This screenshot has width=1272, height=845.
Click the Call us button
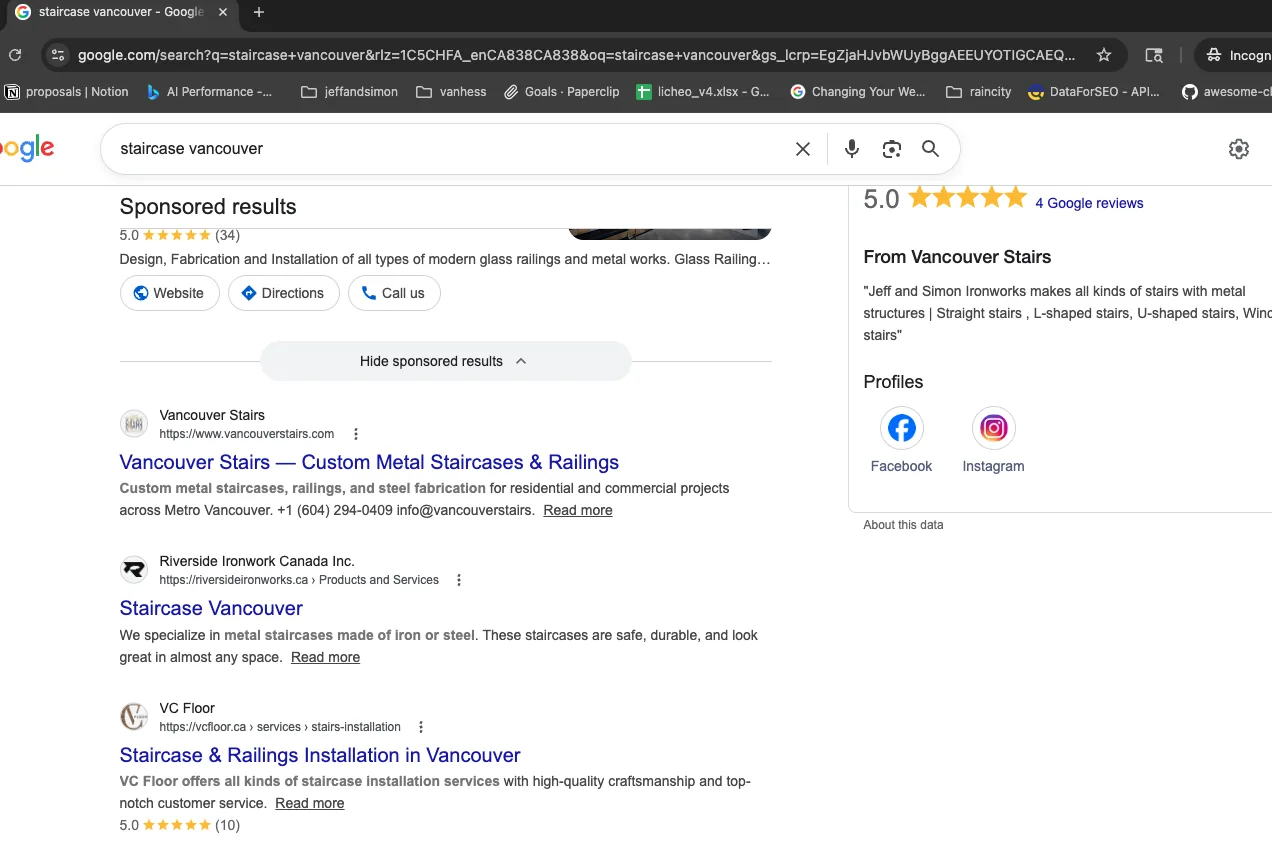(x=394, y=293)
